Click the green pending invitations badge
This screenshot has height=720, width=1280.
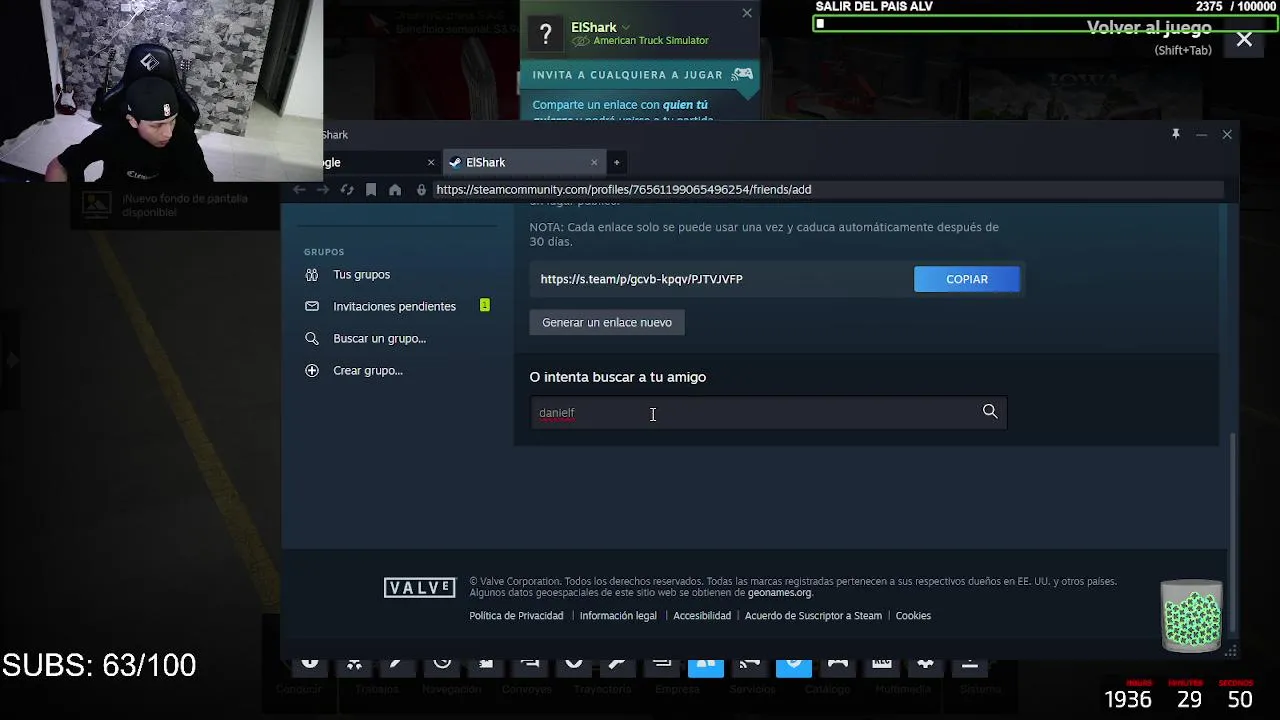tap(485, 305)
